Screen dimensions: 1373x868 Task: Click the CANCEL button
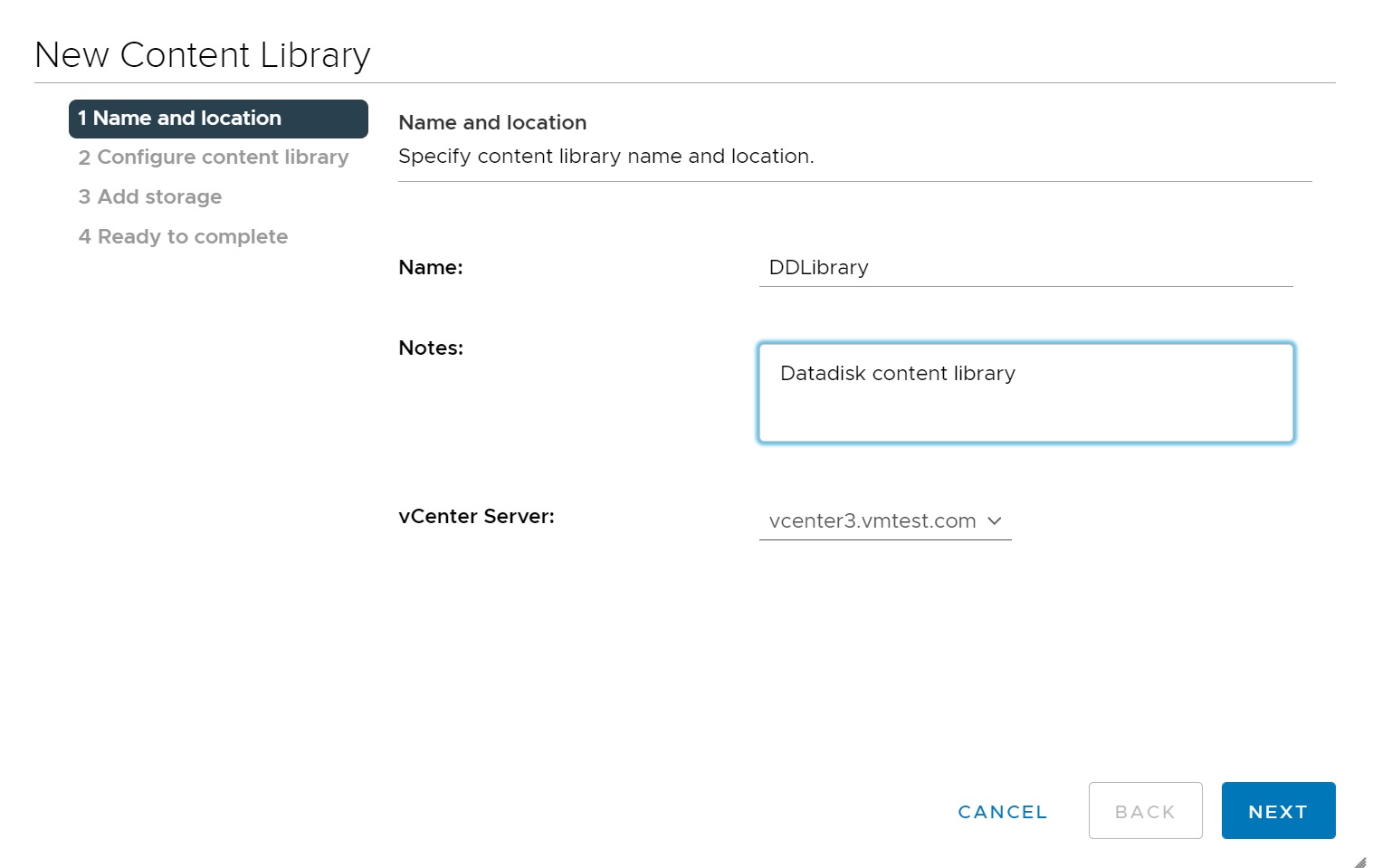click(x=1002, y=812)
